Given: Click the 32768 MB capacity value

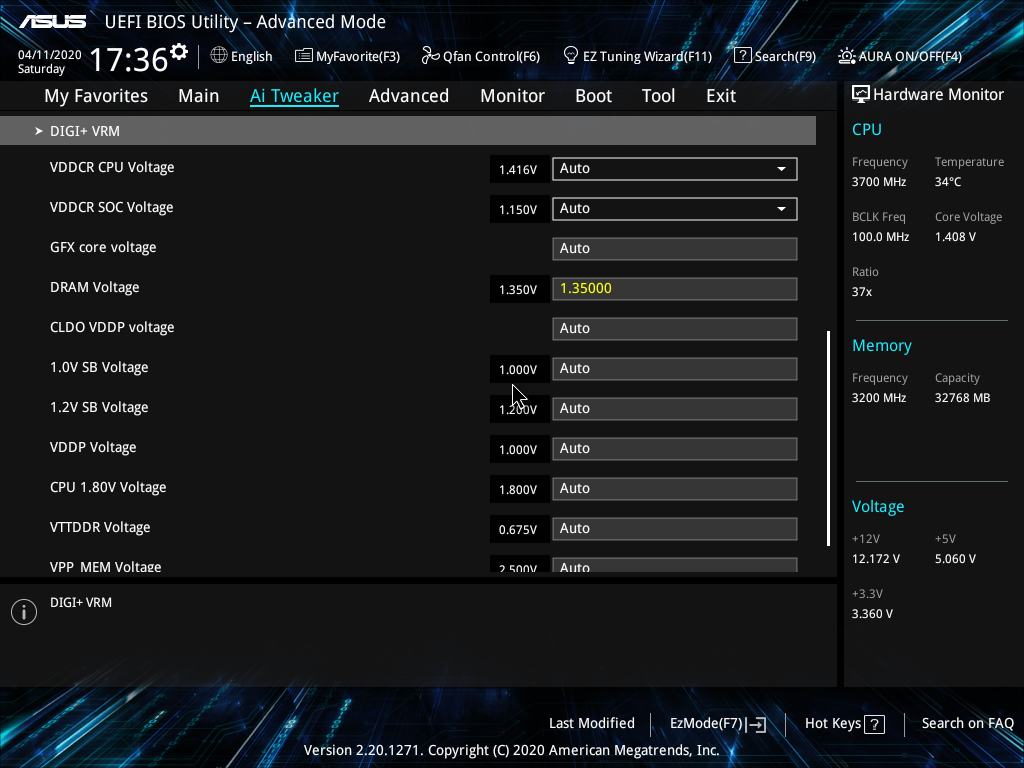Looking at the screenshot, I should tap(963, 398).
